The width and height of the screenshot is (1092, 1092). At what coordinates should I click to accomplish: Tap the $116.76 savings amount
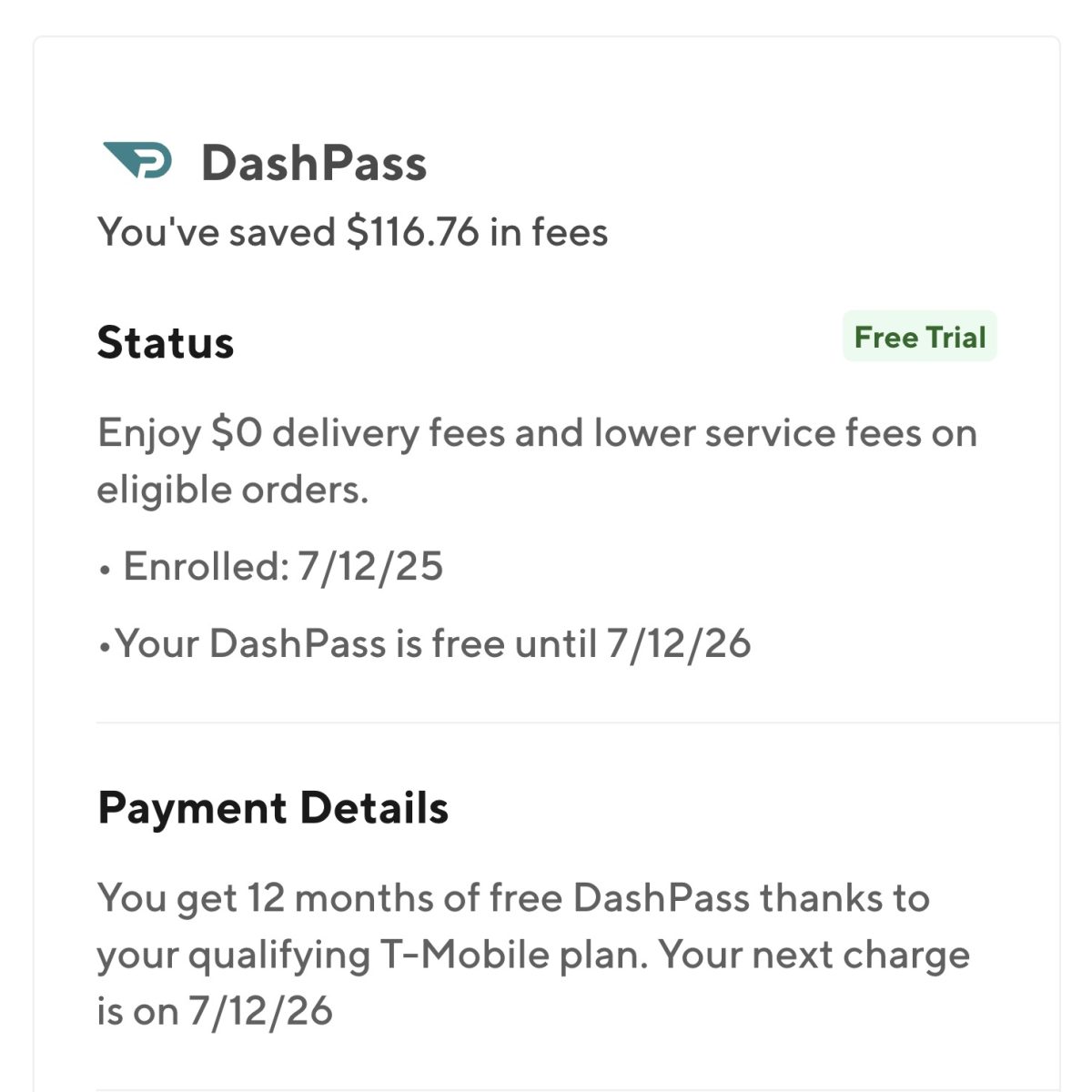coord(412,232)
